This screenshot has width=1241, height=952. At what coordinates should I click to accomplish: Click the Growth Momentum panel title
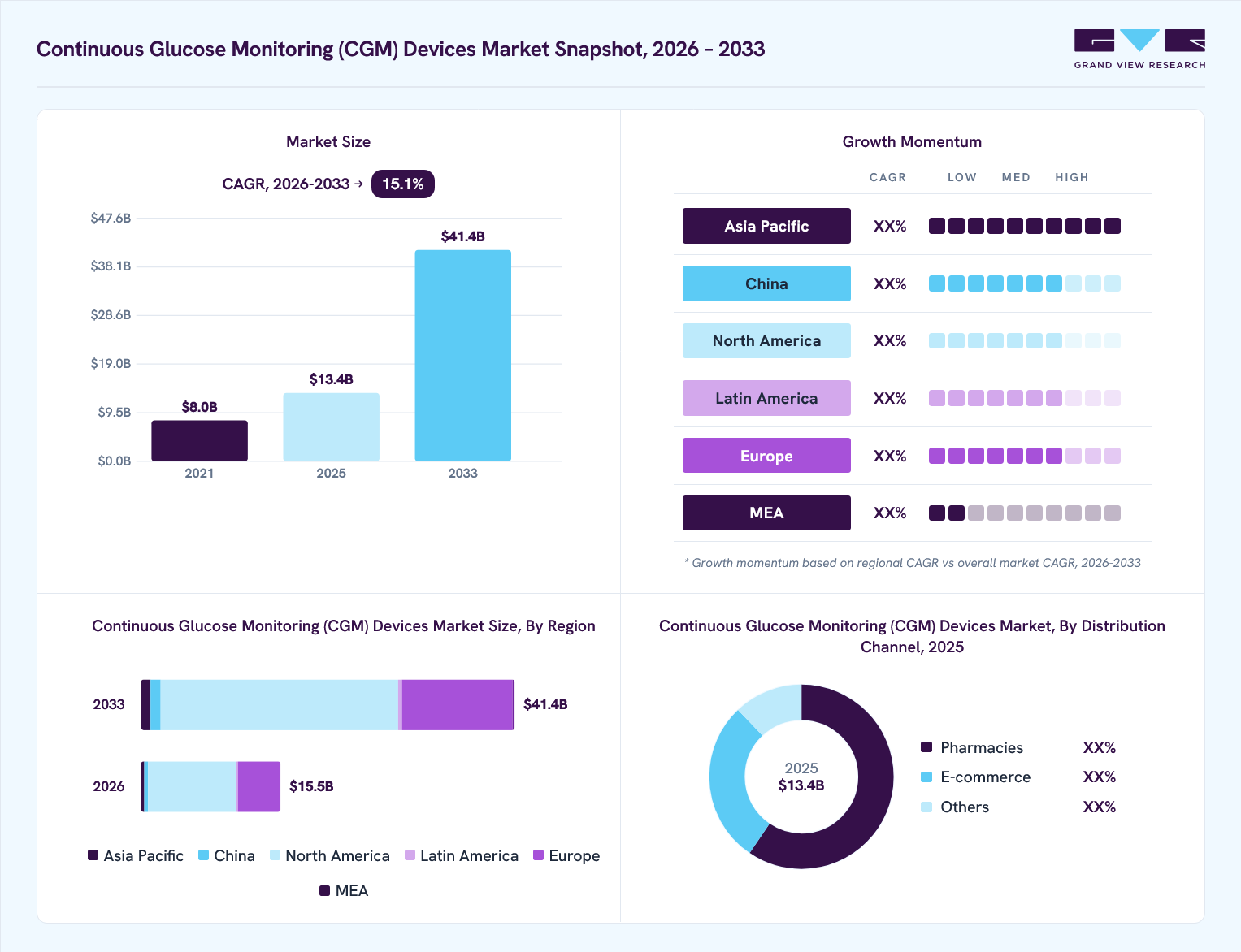coord(912,142)
